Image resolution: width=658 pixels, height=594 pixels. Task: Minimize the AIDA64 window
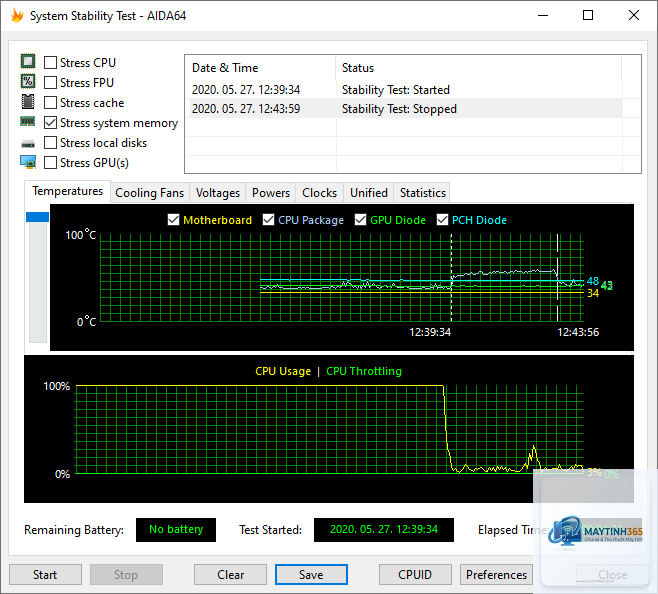pos(543,16)
